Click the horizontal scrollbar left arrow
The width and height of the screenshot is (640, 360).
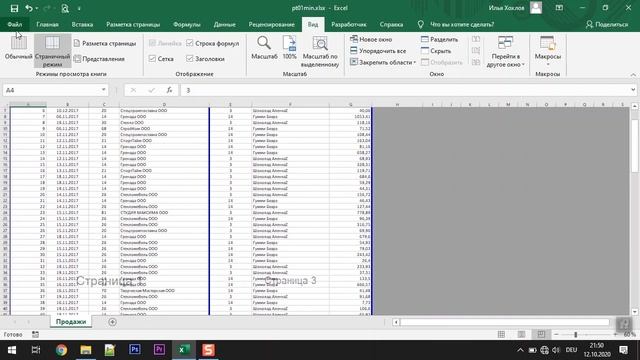(x=396, y=322)
